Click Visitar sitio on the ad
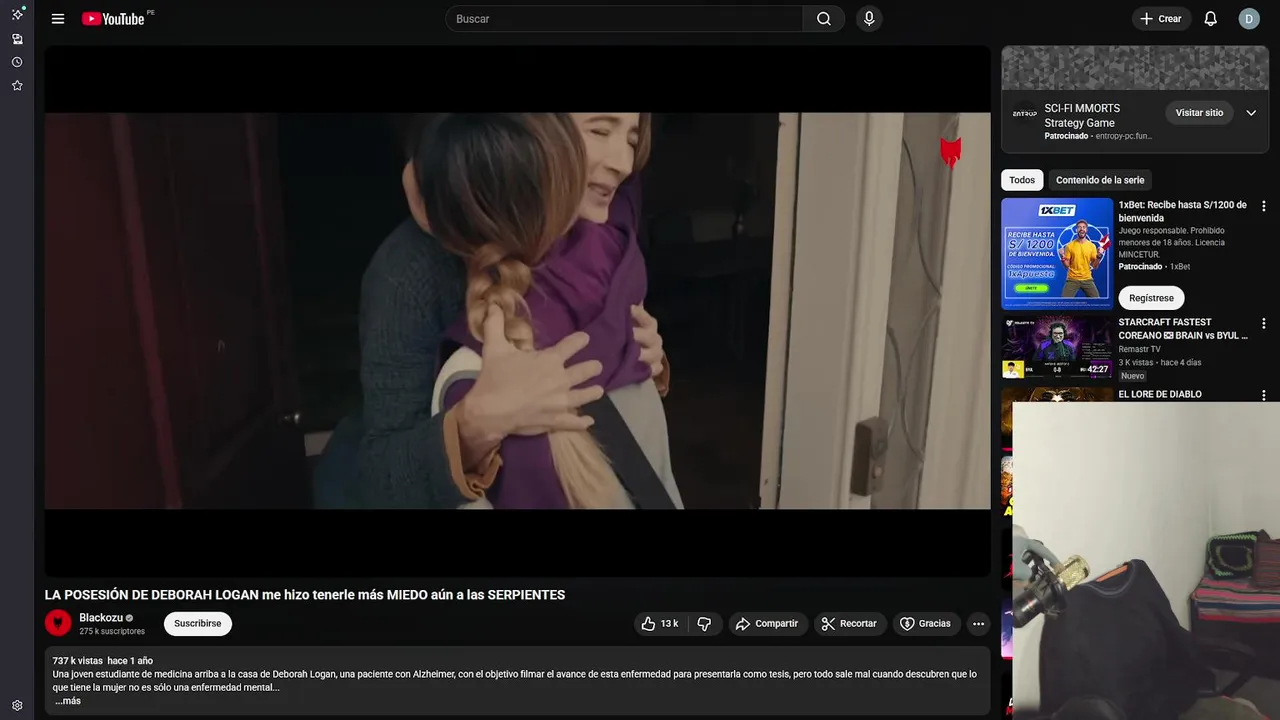Image resolution: width=1280 pixels, height=720 pixels. [x=1199, y=113]
